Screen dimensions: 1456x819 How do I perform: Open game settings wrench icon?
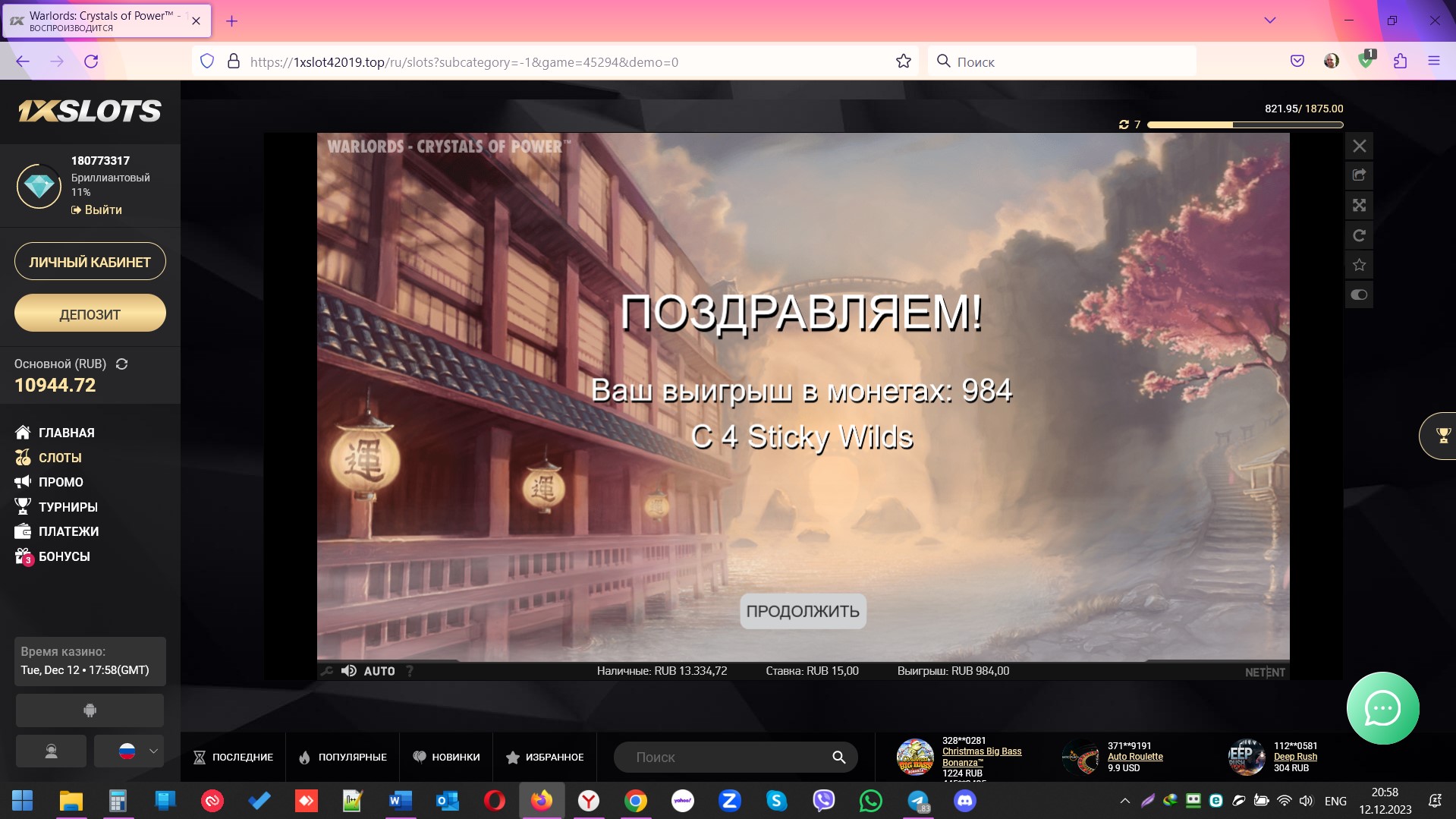(x=327, y=671)
